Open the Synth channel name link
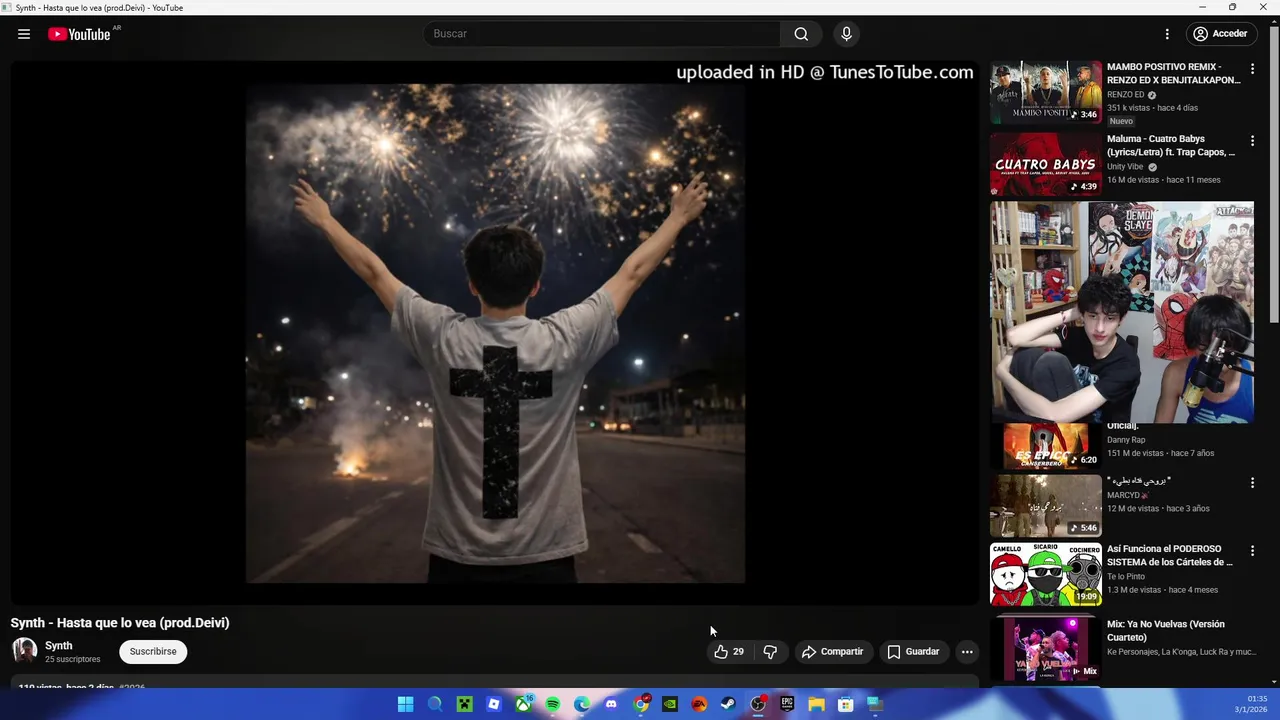Viewport: 1280px width, 720px height. point(59,646)
